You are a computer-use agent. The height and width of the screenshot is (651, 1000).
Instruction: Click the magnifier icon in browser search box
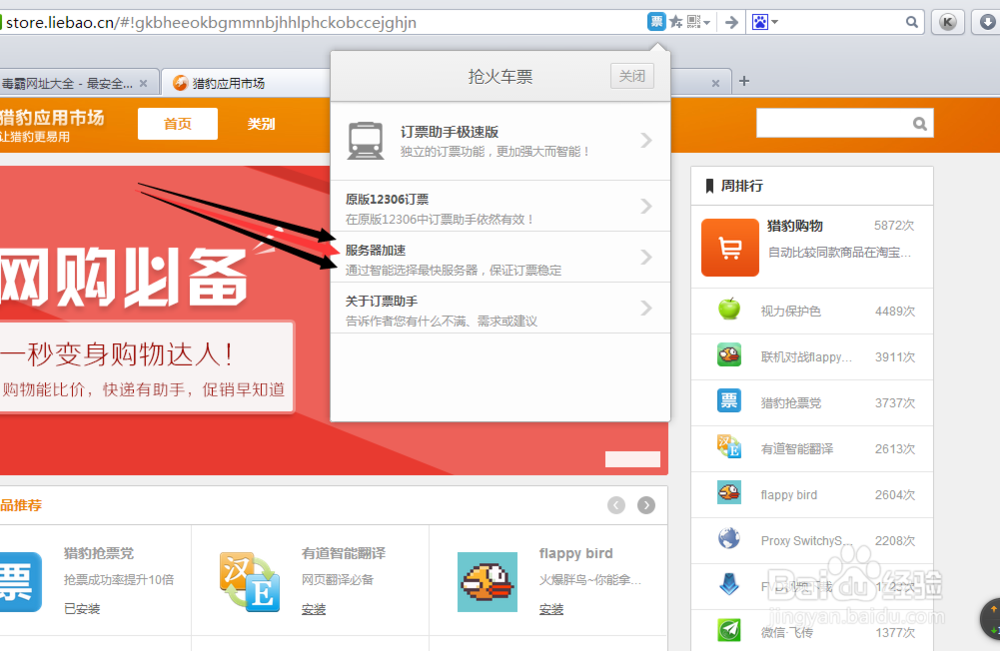[912, 22]
